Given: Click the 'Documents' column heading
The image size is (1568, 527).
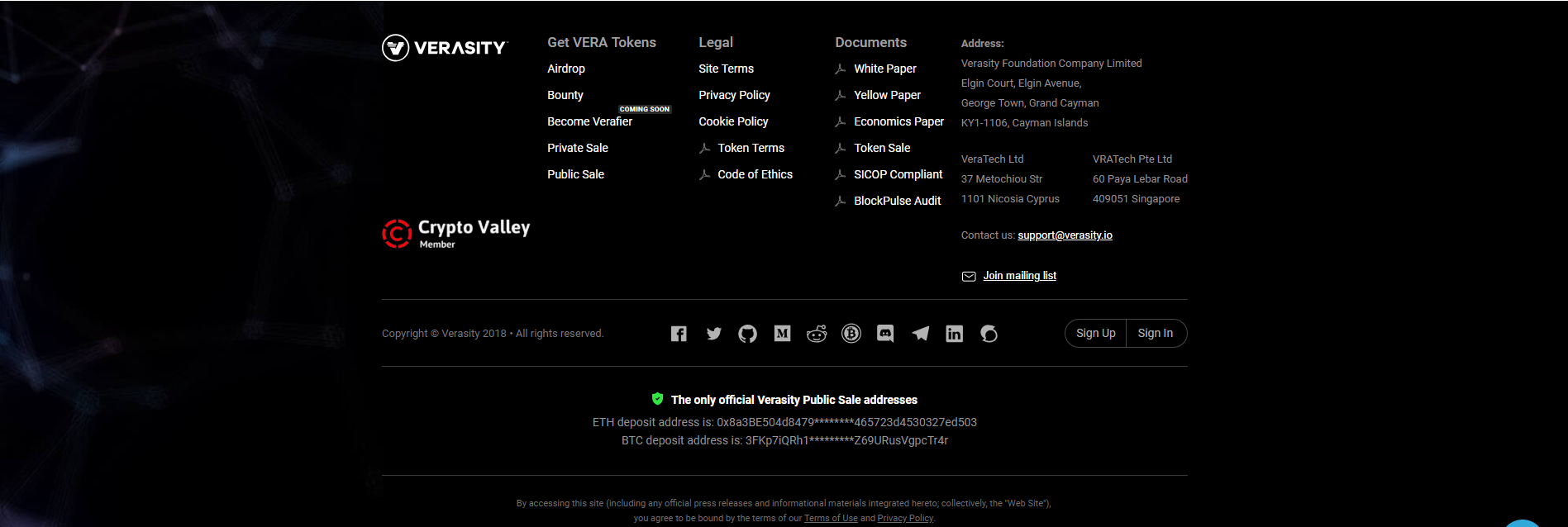Looking at the screenshot, I should click(870, 42).
